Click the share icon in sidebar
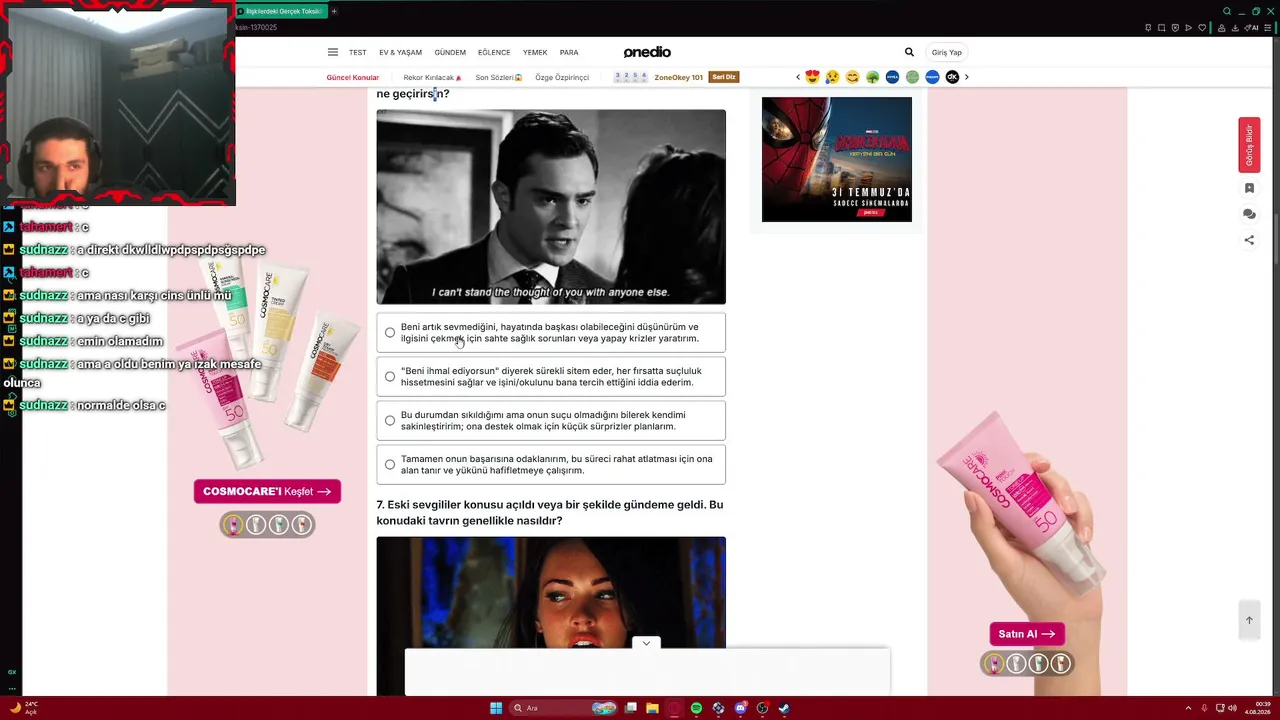 pyautogui.click(x=1249, y=240)
